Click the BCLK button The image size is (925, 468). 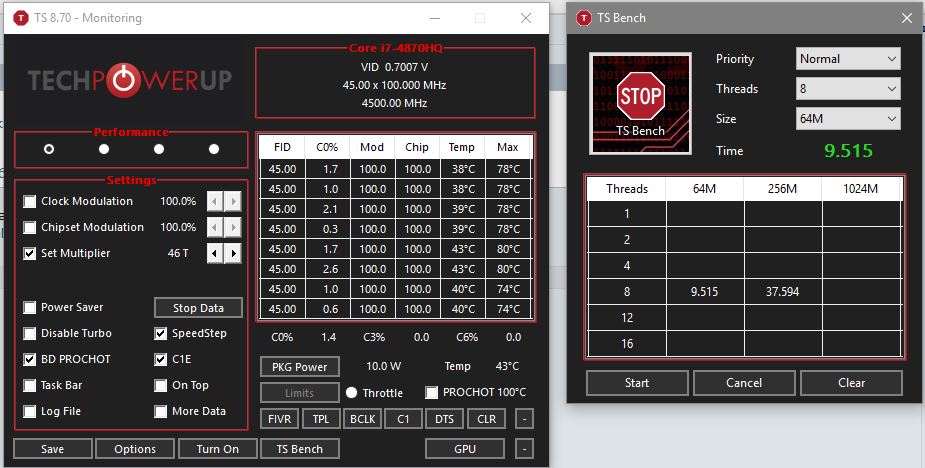[x=362, y=419]
